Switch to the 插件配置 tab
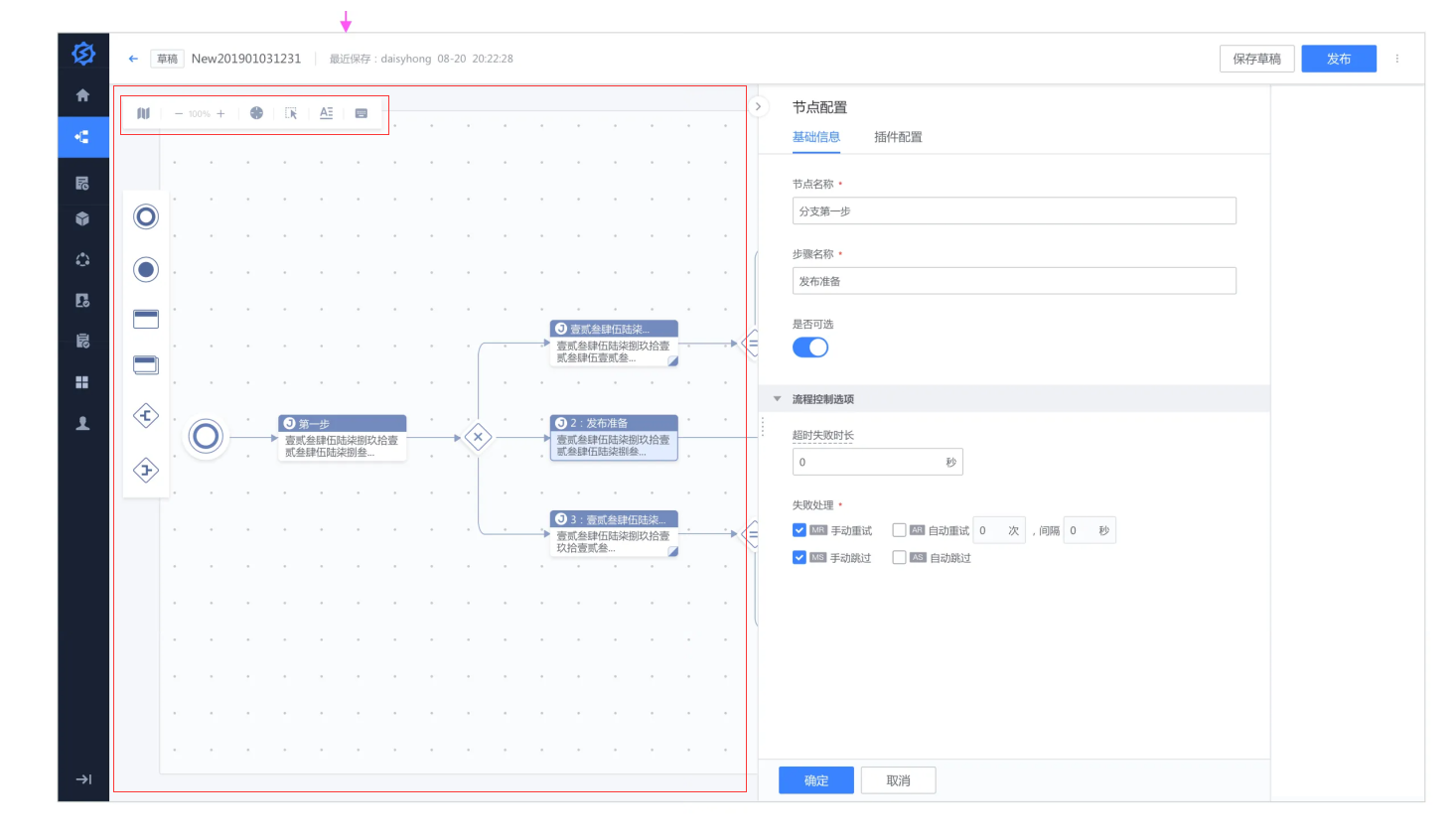Screen dimensions: 1456x839 tap(898, 137)
